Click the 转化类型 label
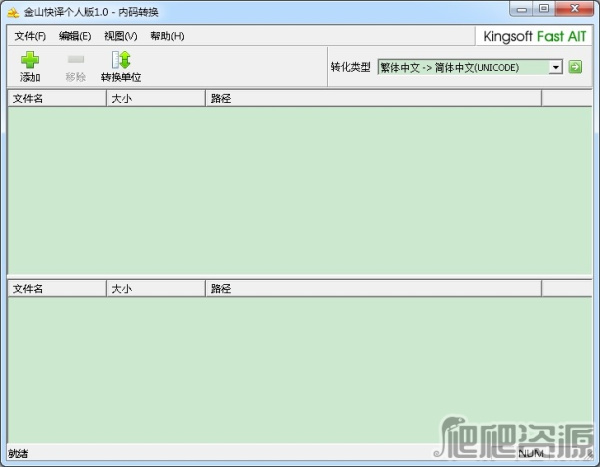This screenshot has height=467, width=600. [x=351, y=67]
